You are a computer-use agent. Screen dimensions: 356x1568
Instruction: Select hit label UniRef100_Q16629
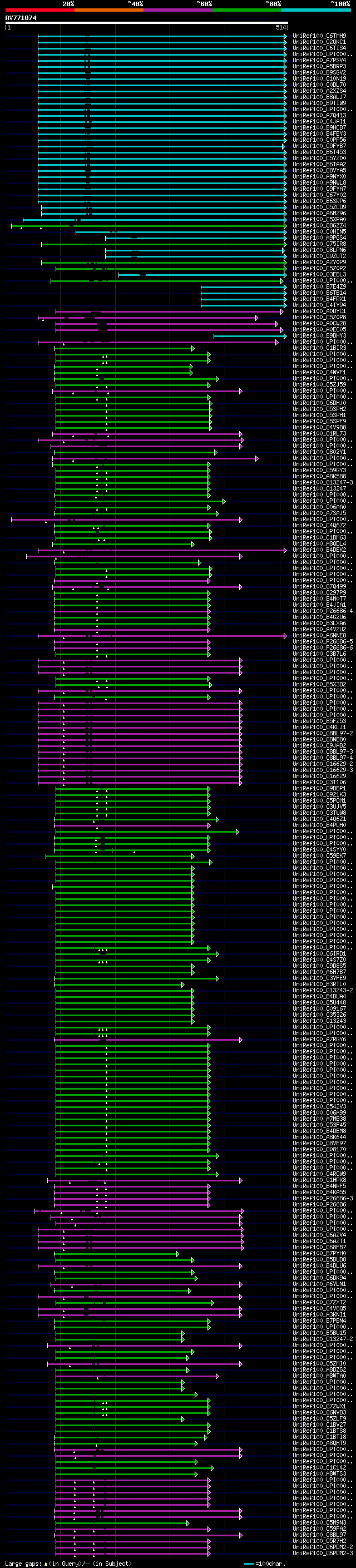pyautogui.click(x=319, y=776)
